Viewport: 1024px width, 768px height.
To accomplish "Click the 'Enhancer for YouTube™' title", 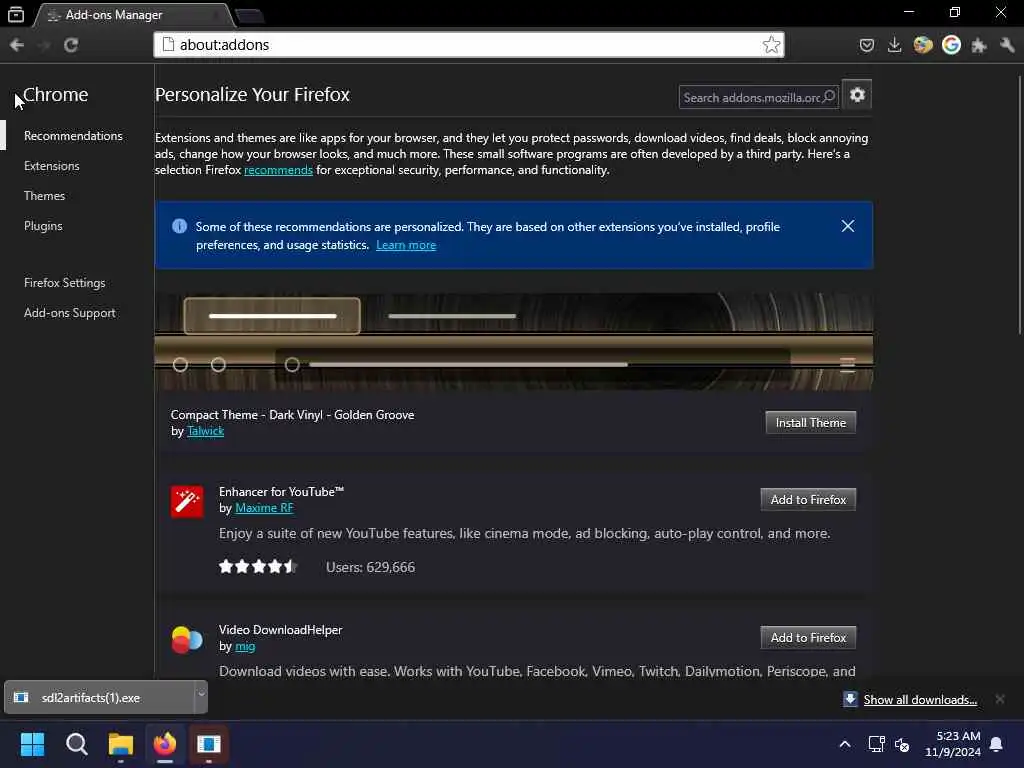I will coord(281,492).
